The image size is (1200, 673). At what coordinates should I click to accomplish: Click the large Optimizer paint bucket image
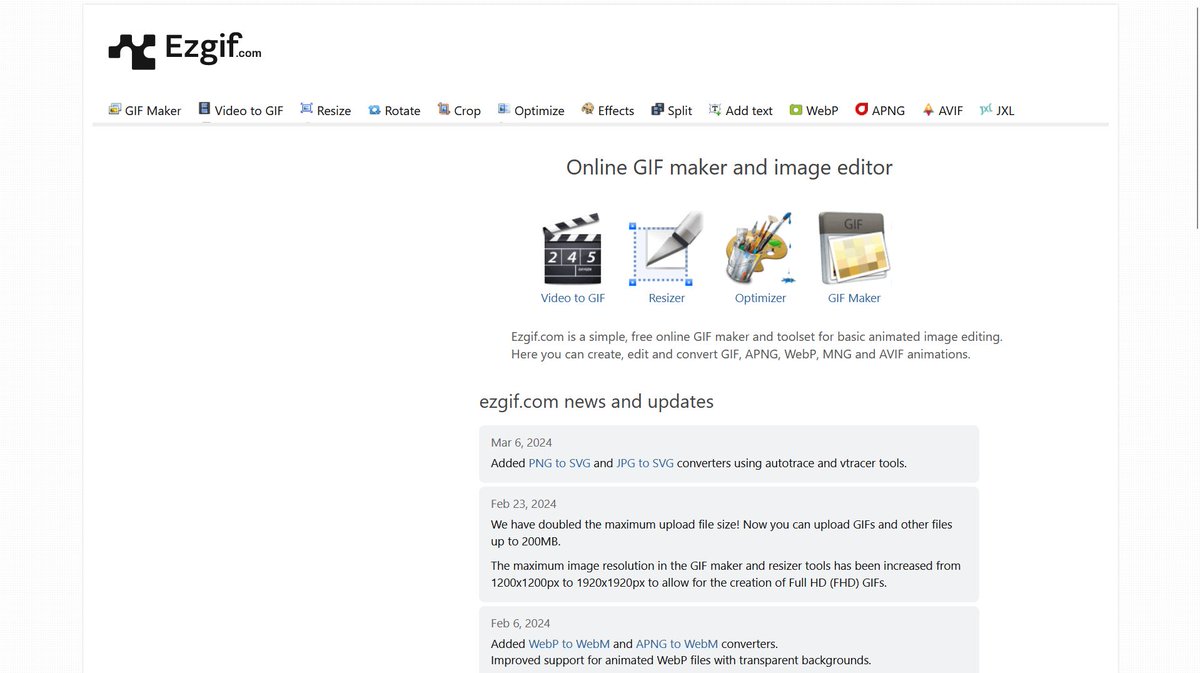point(760,249)
